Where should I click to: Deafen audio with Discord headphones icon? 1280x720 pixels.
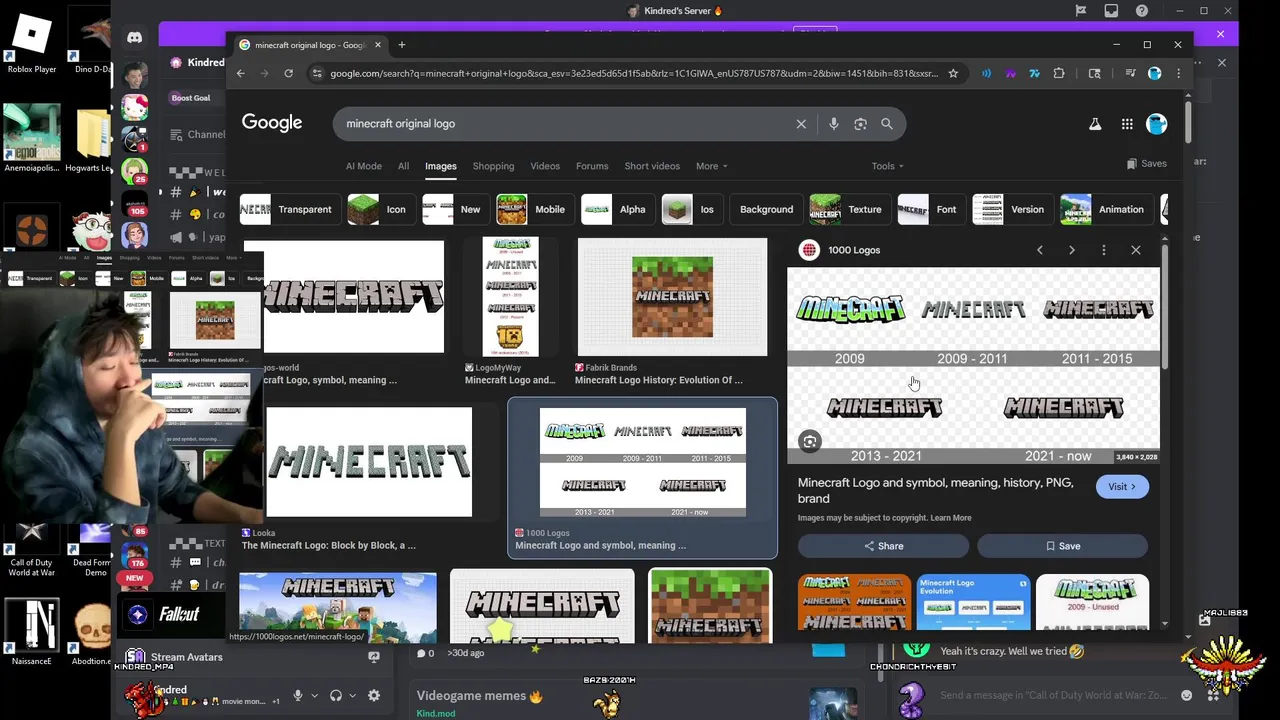coord(336,696)
